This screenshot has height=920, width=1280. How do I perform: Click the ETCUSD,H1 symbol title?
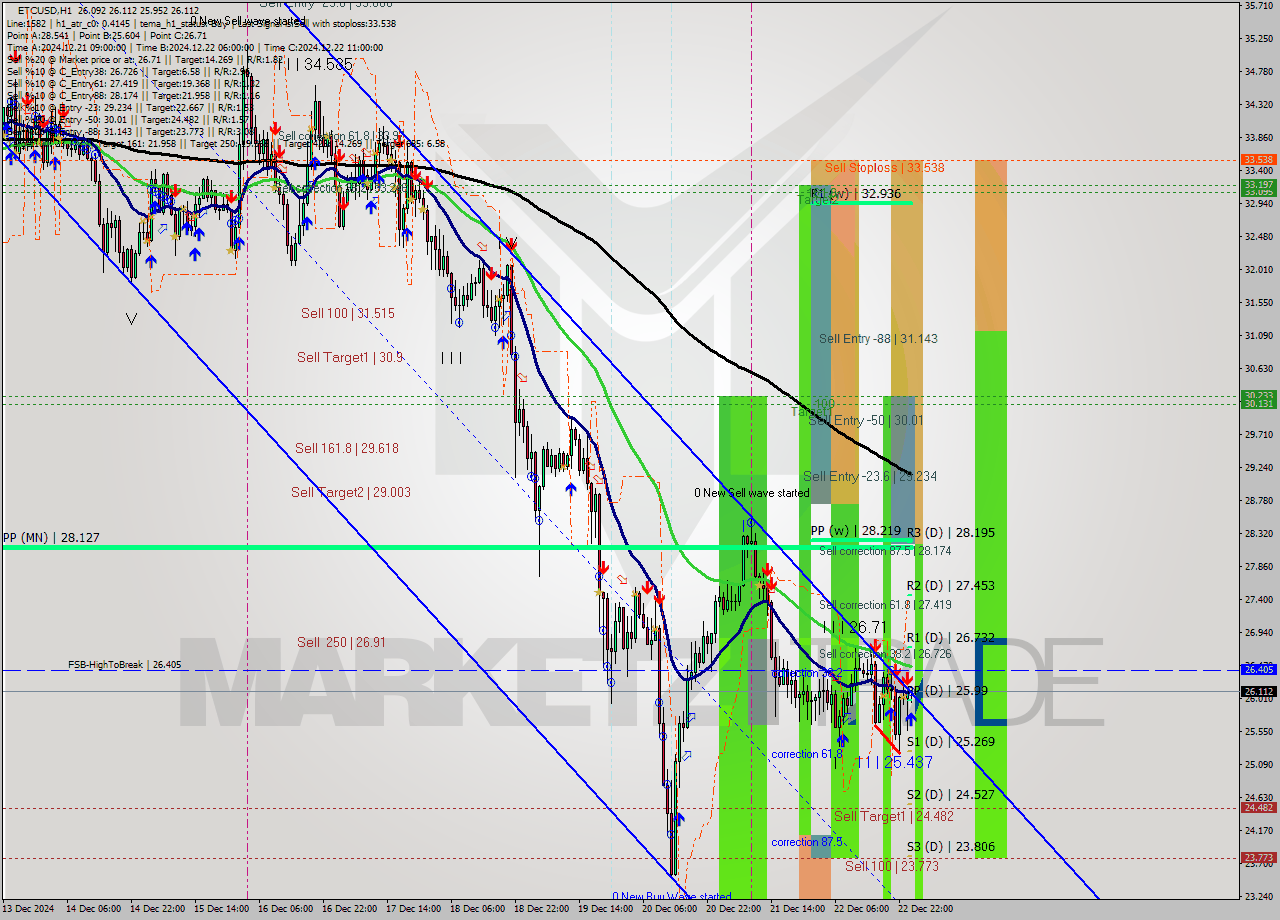[45, 10]
